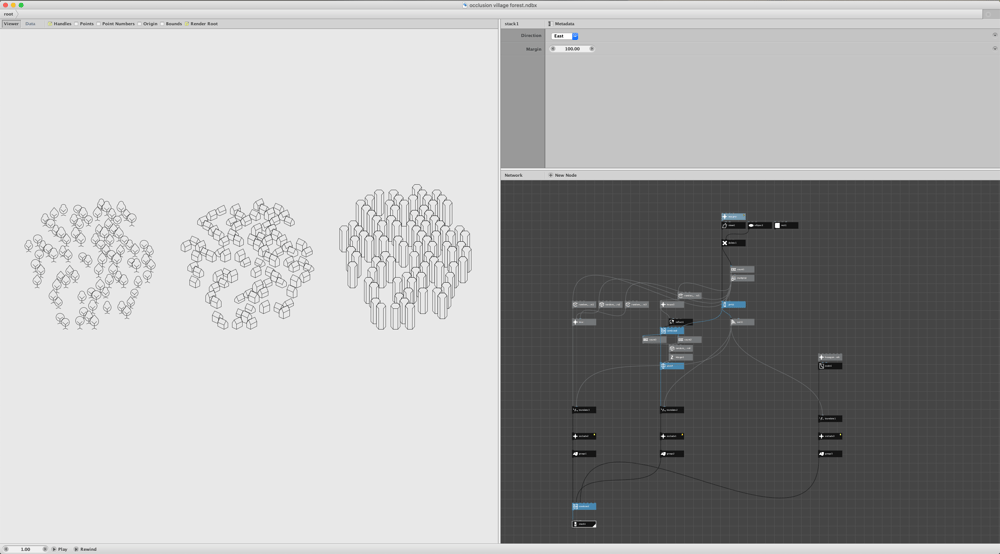The width and height of the screenshot is (1000, 554).
Task: Select the leftmost colorize node
Action: click(x=584, y=436)
